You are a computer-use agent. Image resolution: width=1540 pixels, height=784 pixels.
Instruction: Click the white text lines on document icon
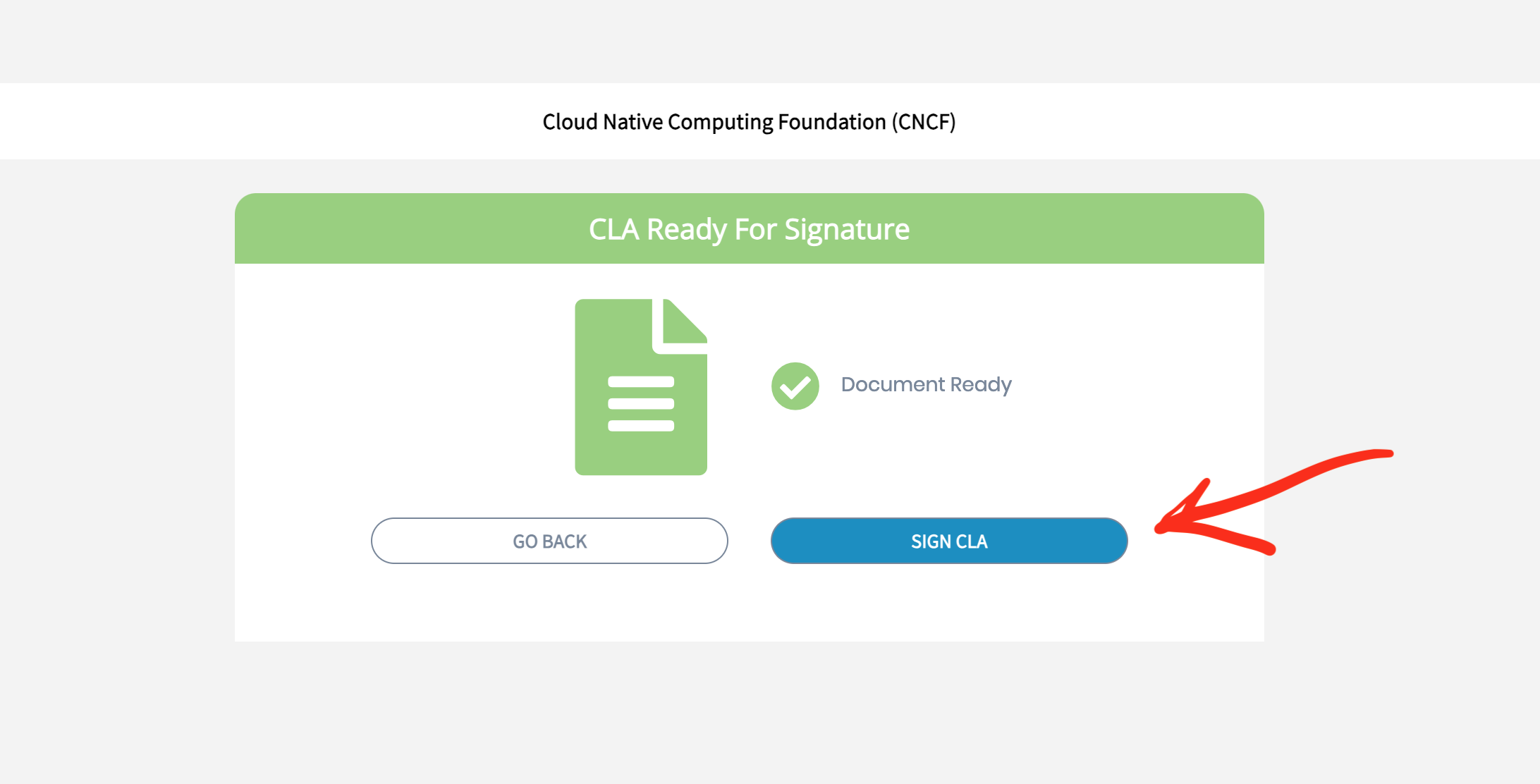click(640, 403)
